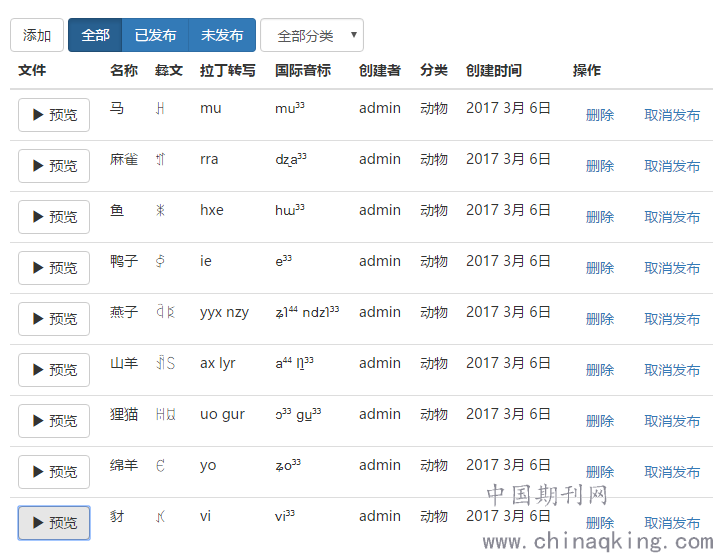713x553 pixels.
Task: Play preview for the 马 row
Action: 54,115
